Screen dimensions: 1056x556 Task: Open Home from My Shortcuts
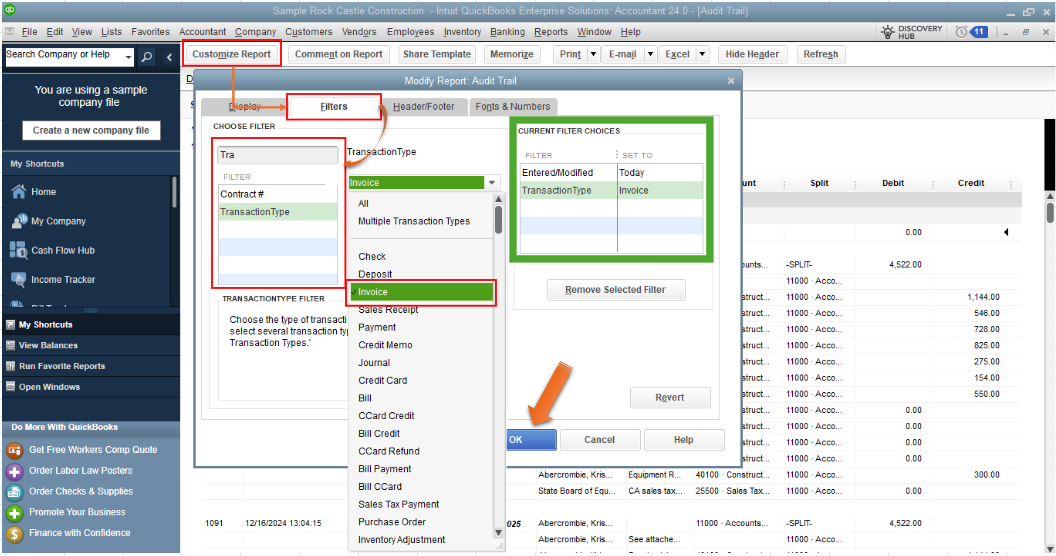pyautogui.click(x=43, y=192)
